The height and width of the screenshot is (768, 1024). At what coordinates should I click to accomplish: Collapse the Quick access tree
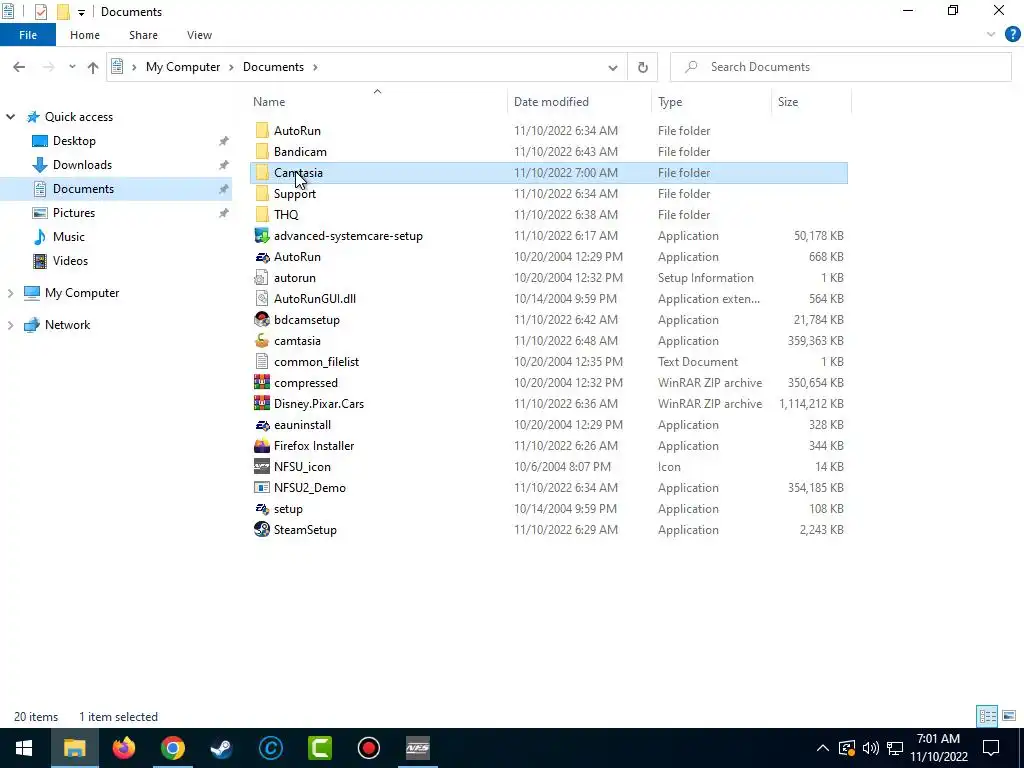point(10,117)
